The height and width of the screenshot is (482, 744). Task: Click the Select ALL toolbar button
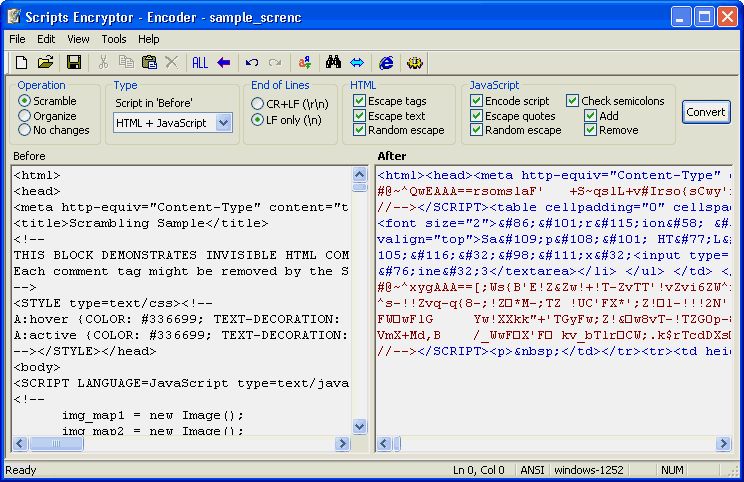[x=200, y=63]
